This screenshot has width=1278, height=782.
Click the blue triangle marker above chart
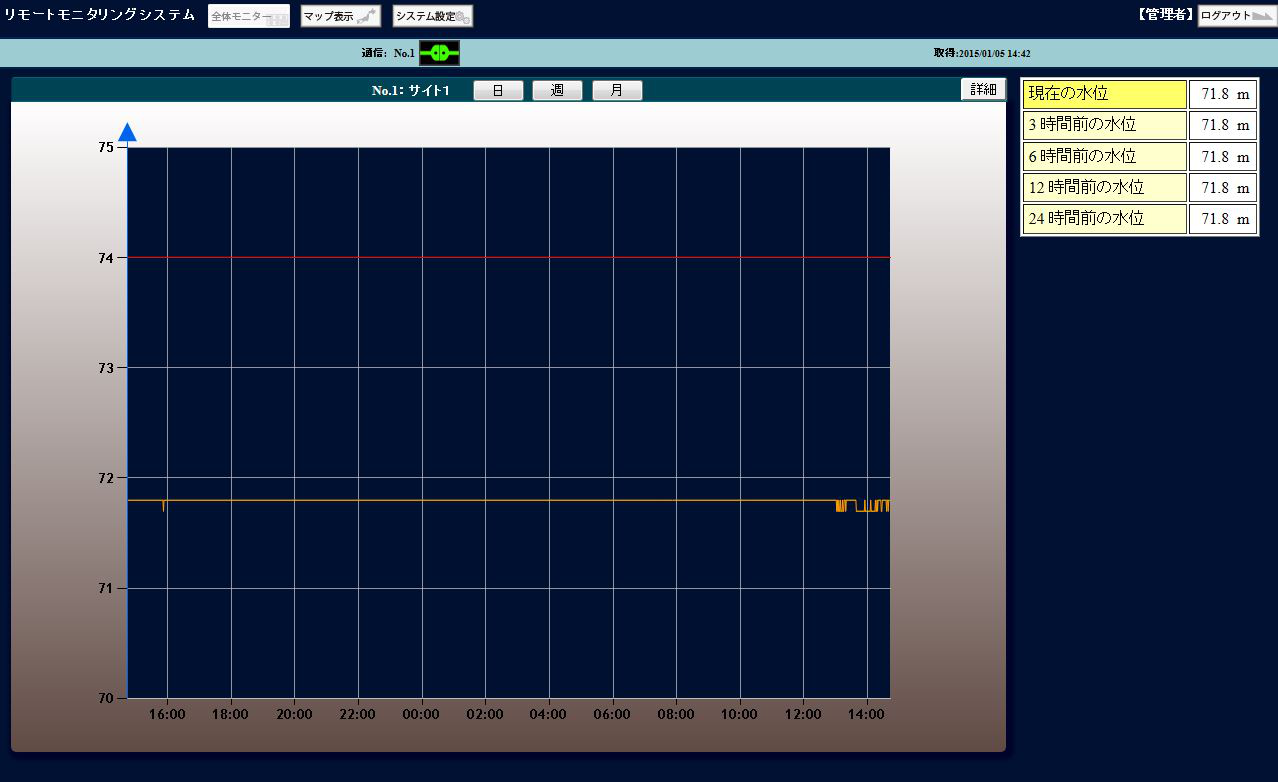[x=127, y=132]
